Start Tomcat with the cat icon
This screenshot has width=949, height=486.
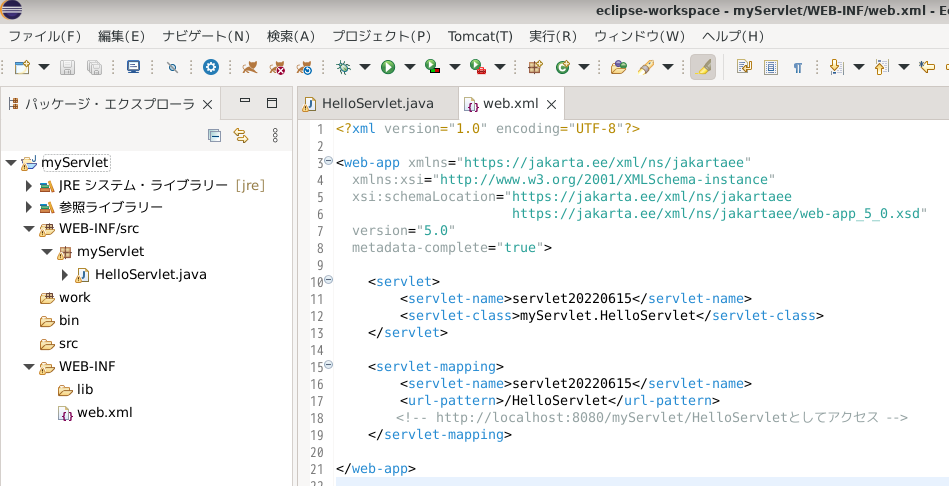click(x=249, y=67)
